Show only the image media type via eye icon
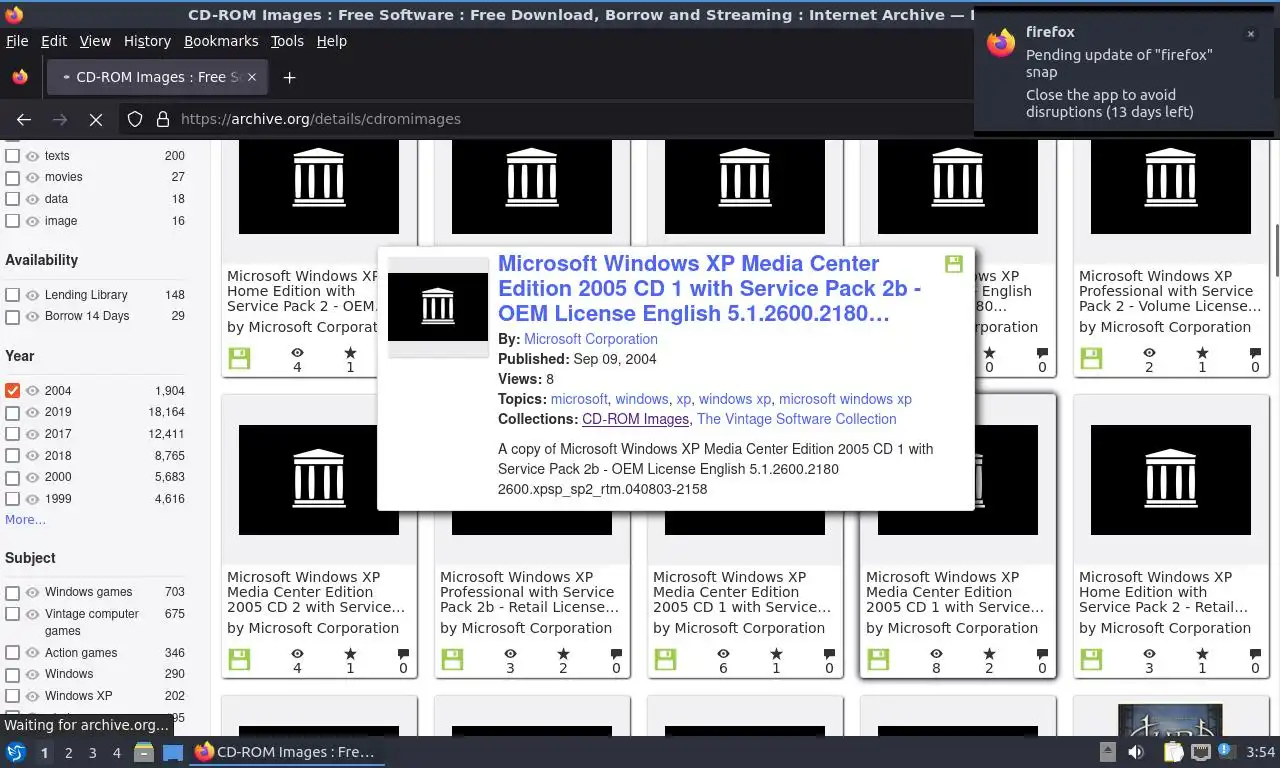1280x768 pixels. click(32, 221)
